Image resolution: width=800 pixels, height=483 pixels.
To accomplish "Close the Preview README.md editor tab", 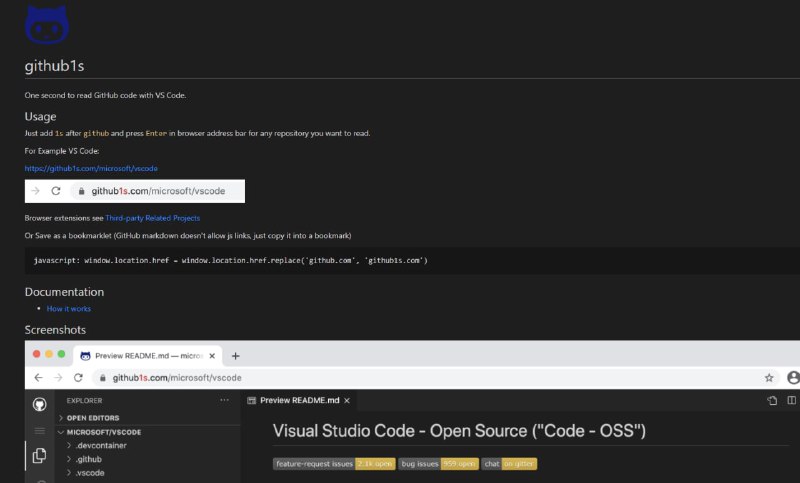I will click(347, 401).
